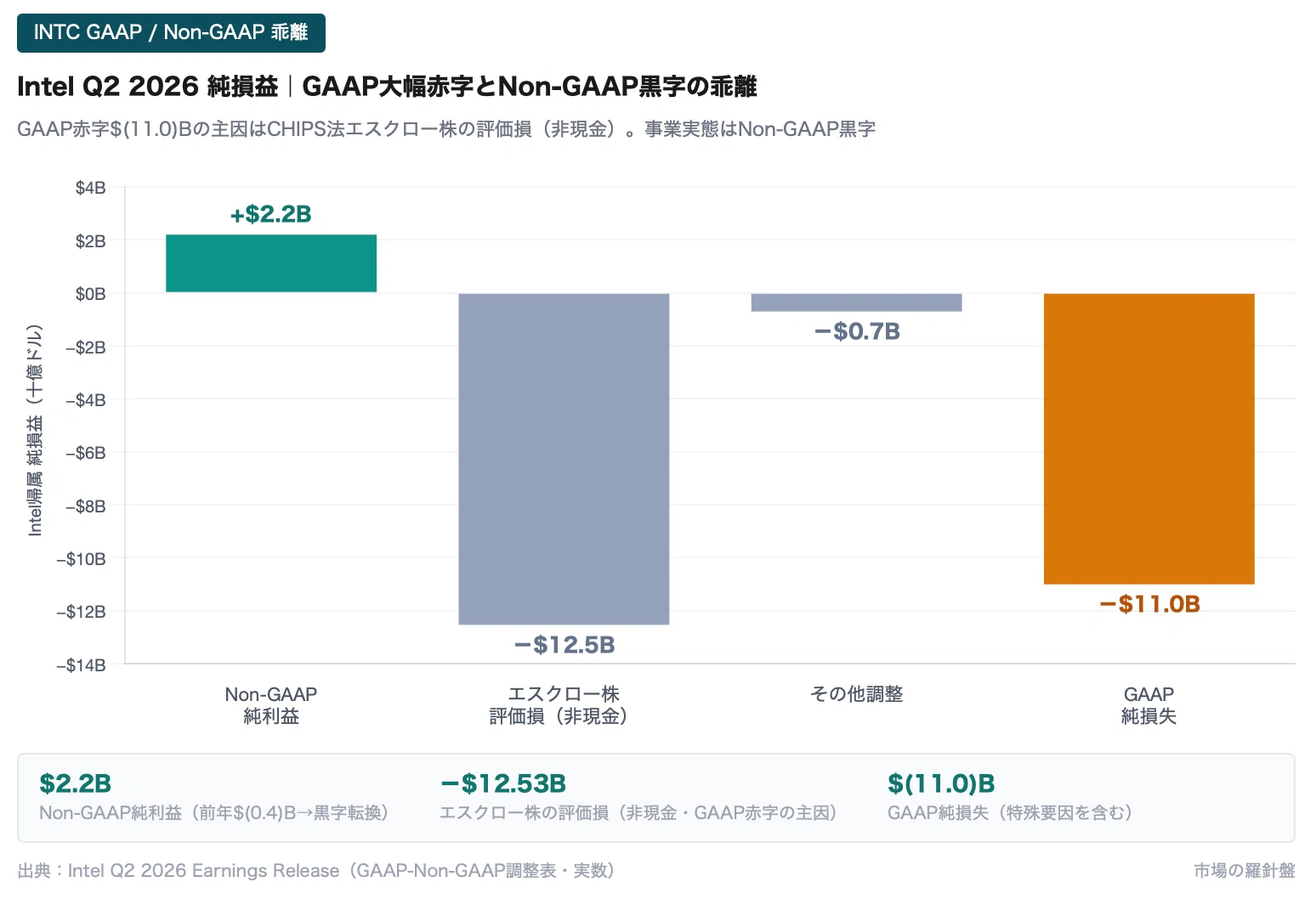
Task: Click the +$2.2B value label
Action: (271, 214)
